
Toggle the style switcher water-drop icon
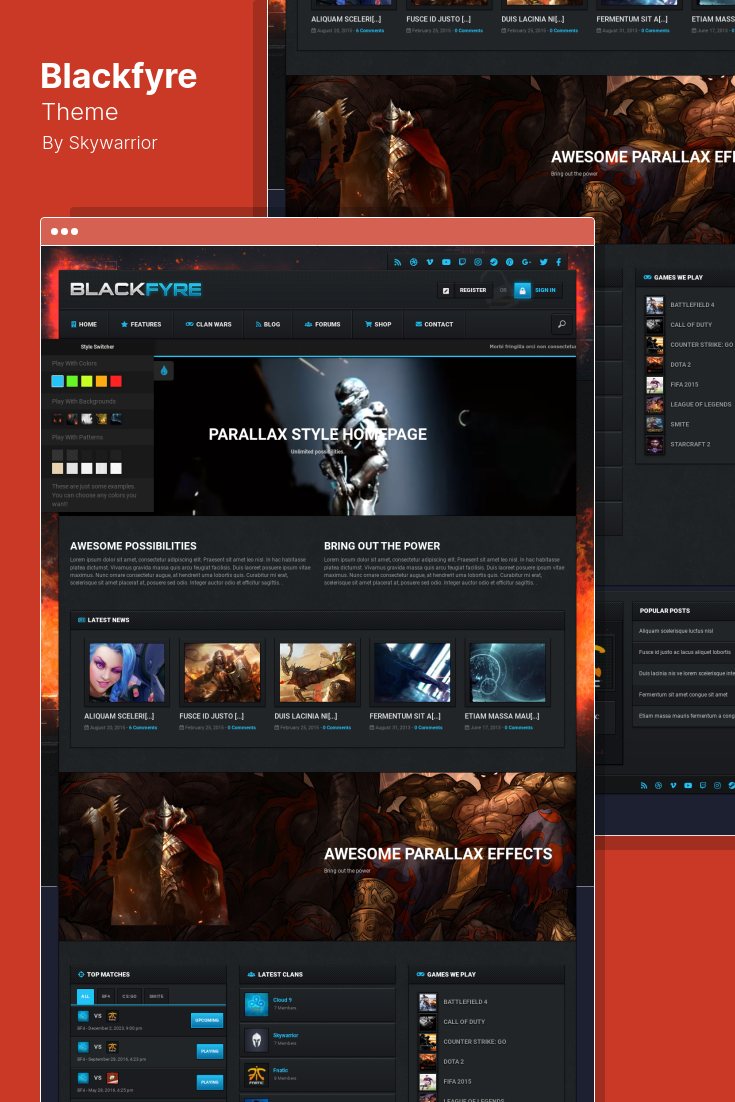(x=164, y=370)
